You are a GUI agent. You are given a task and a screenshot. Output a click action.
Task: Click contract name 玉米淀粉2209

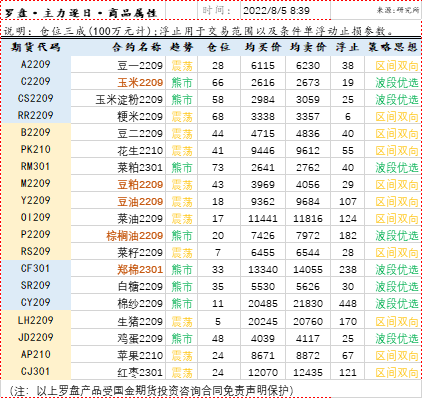point(129,100)
